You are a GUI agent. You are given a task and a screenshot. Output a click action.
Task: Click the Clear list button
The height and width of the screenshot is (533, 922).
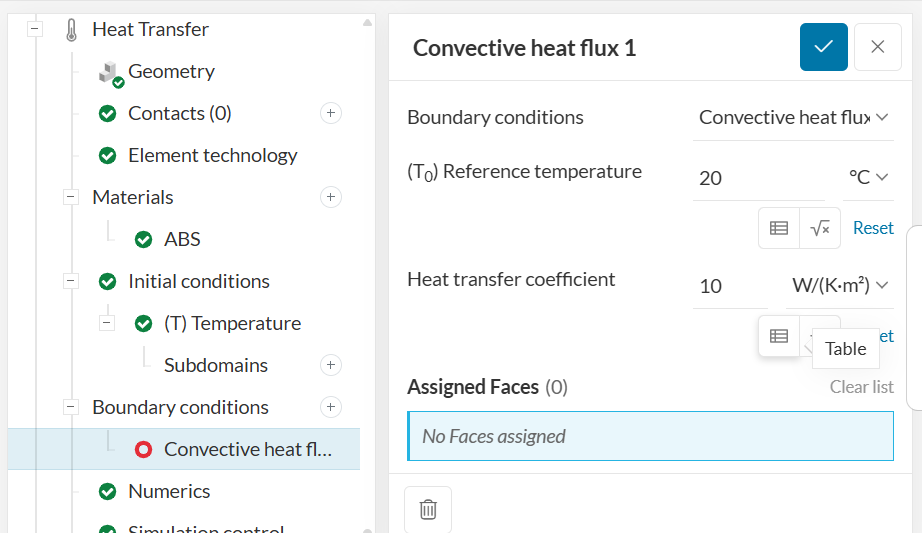[x=861, y=387]
